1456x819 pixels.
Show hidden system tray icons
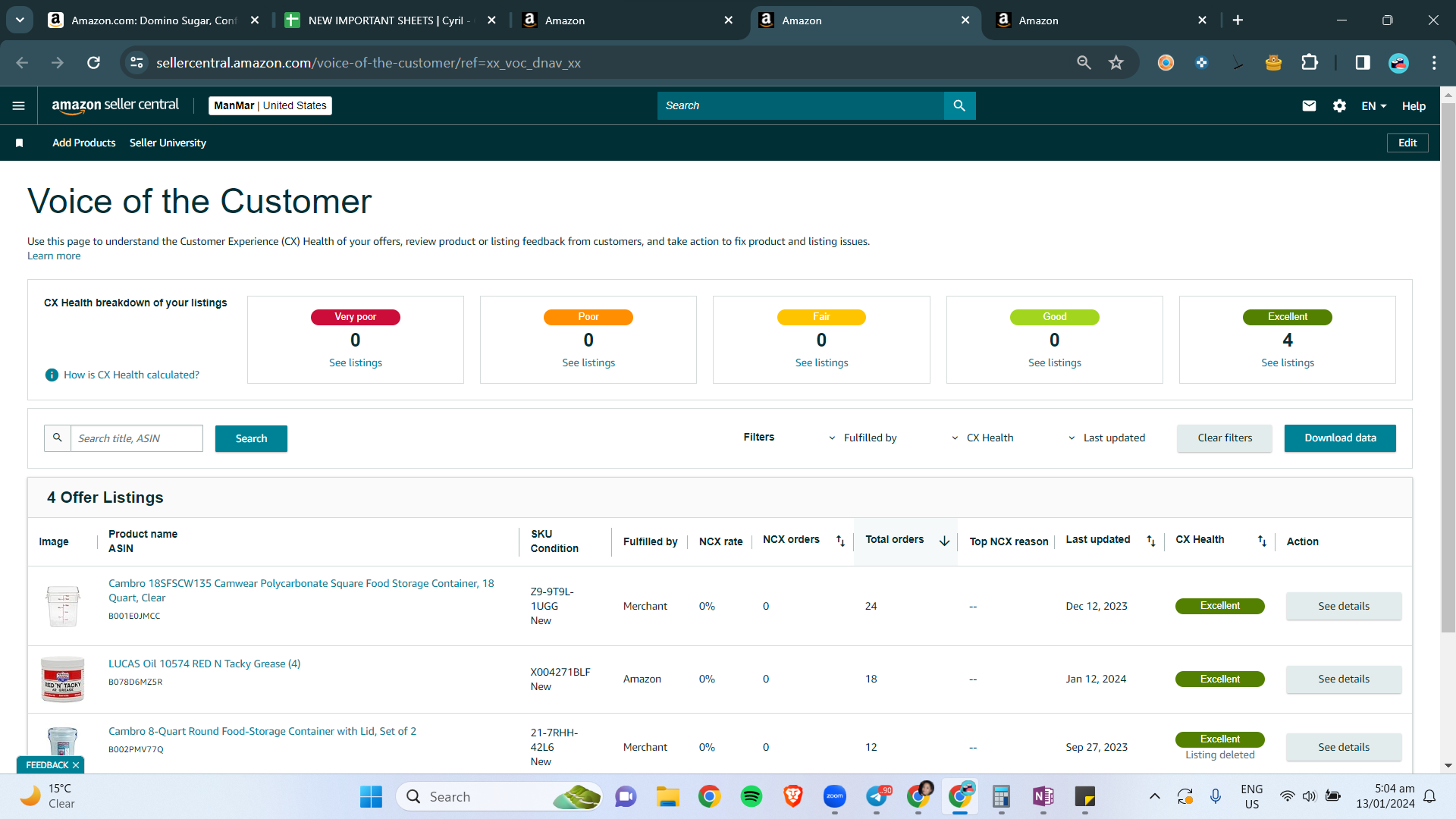[x=1154, y=796]
